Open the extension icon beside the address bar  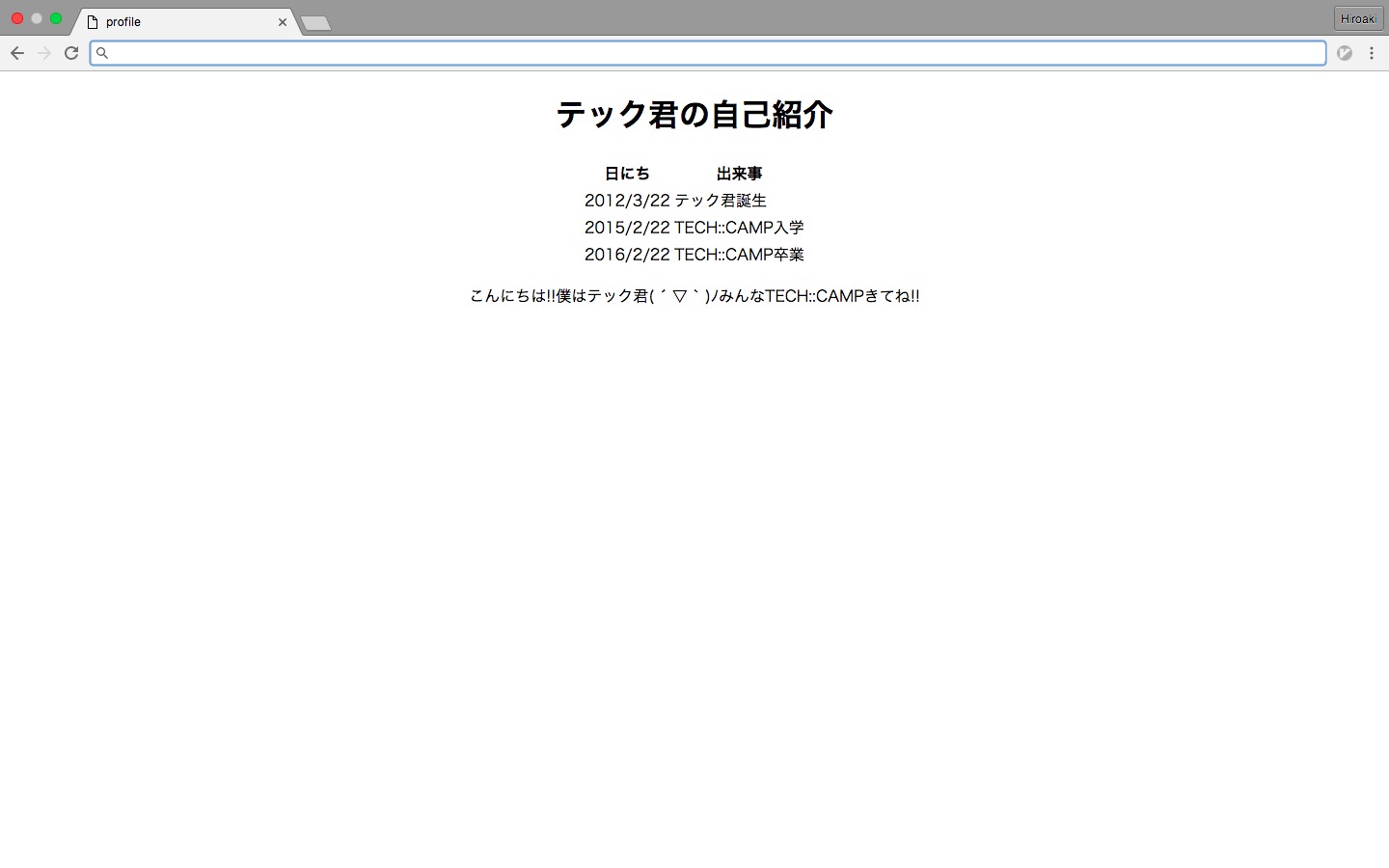point(1345,53)
